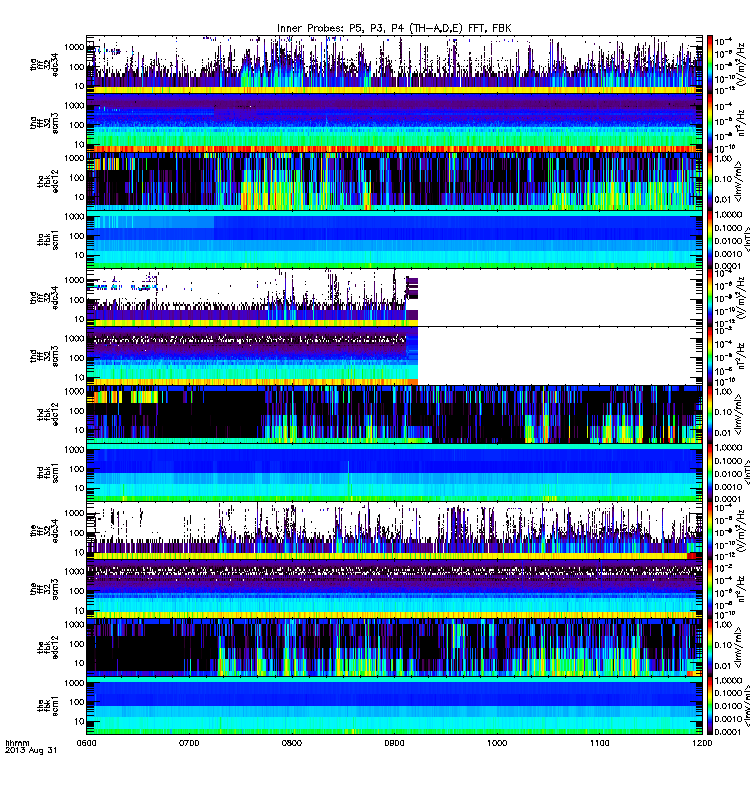Click inside the tha fbk edc12 spectrogram
Image resolution: width=750 pixels, height=800 pixels.
point(394,181)
